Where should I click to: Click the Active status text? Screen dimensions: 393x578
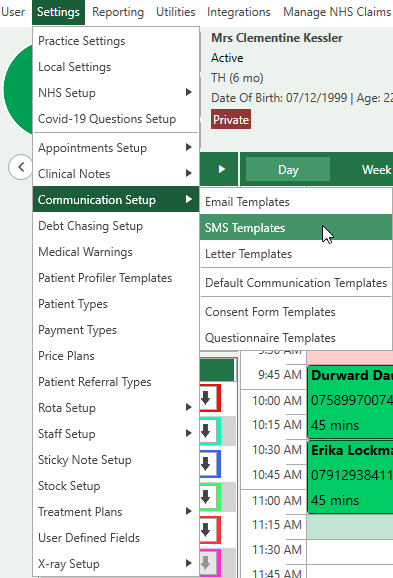click(x=227, y=58)
